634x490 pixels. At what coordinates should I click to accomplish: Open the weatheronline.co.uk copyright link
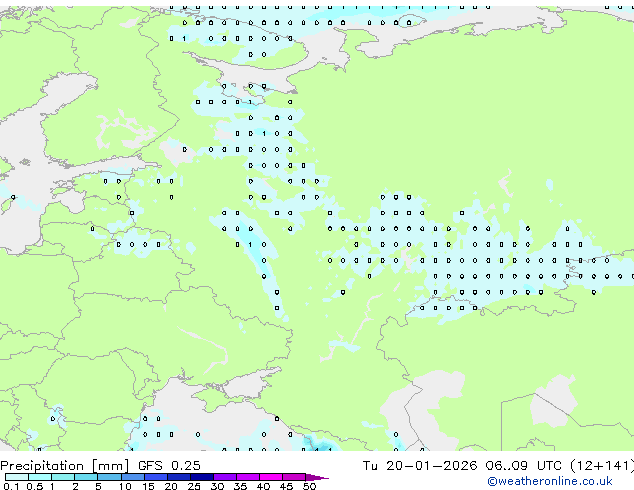pos(550,481)
